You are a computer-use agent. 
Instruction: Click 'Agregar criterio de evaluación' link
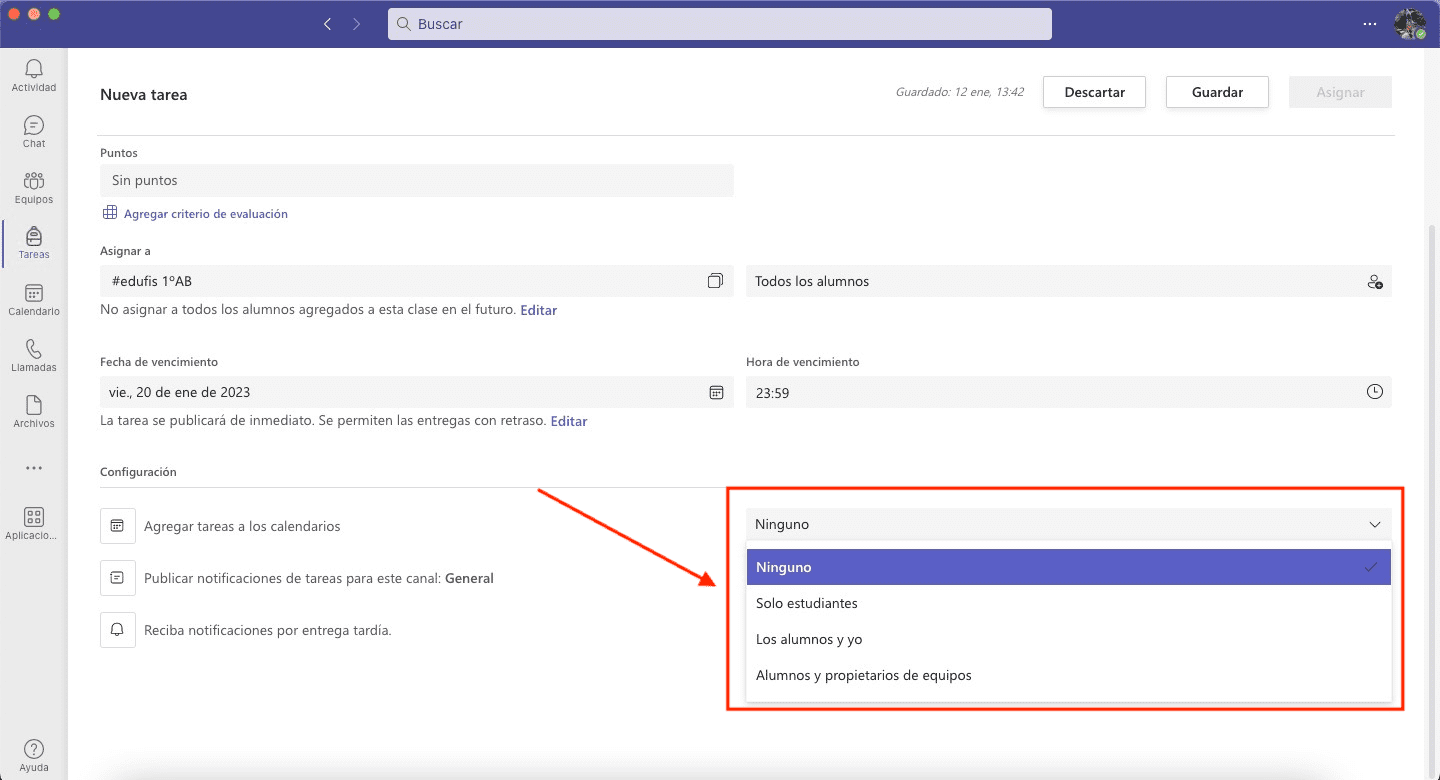(205, 214)
